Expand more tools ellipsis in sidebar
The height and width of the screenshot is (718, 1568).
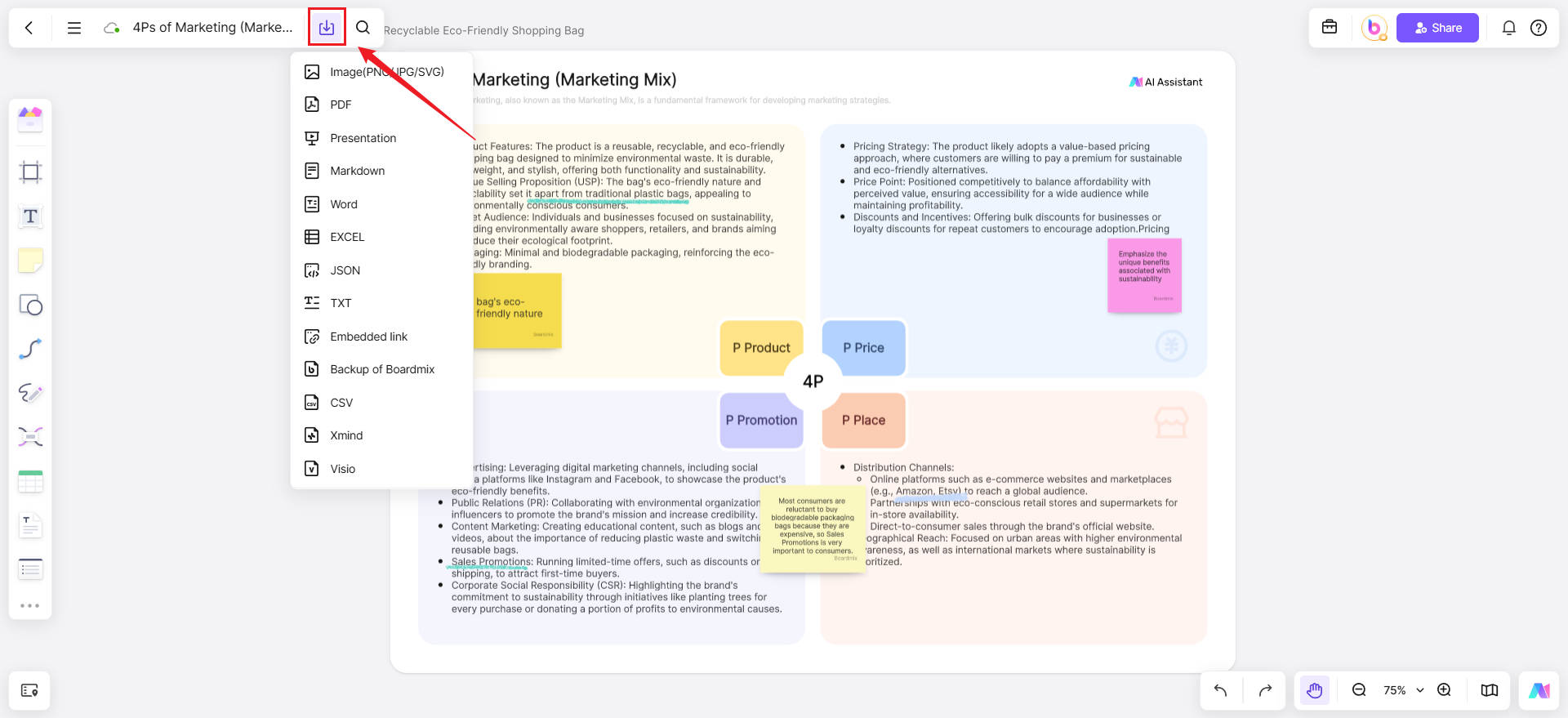click(30, 605)
